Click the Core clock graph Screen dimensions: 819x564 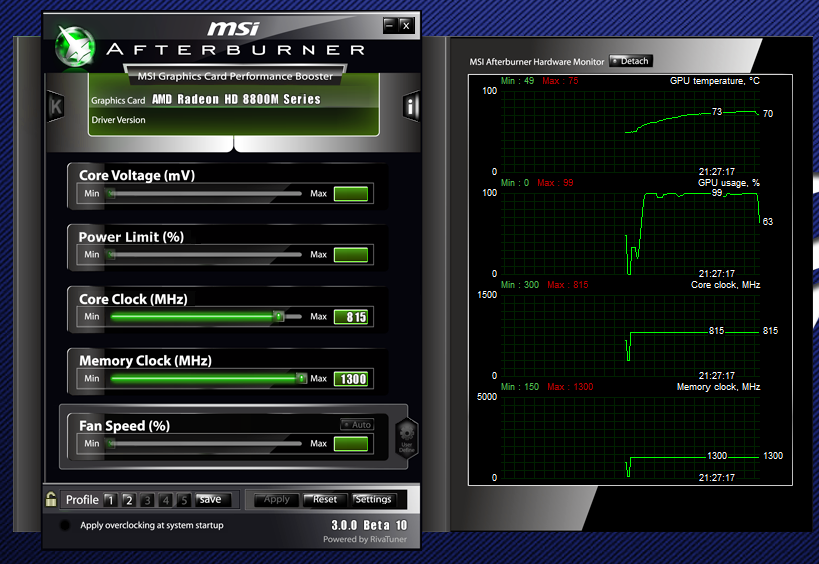[630, 335]
